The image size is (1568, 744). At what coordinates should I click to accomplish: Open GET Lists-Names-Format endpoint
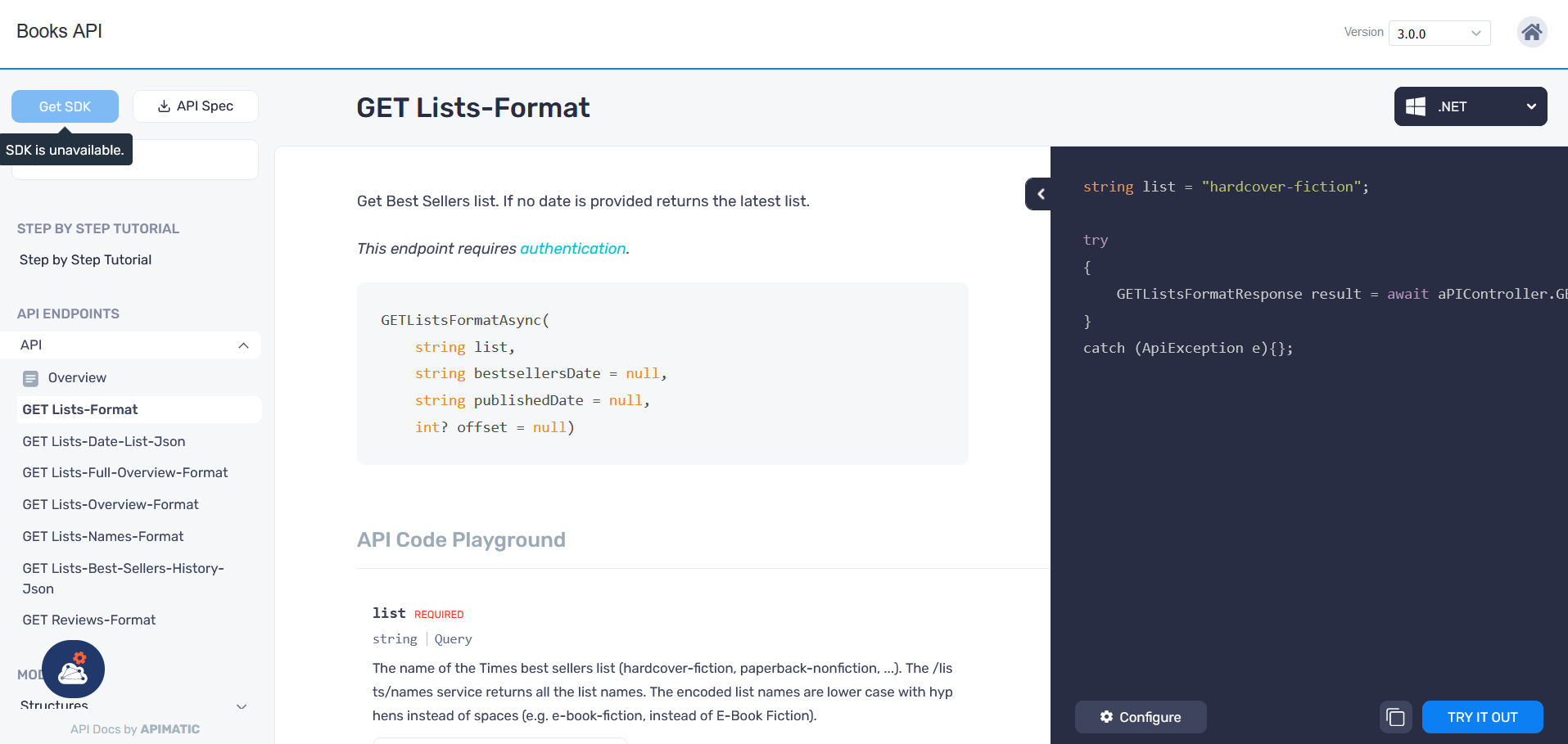click(x=103, y=536)
